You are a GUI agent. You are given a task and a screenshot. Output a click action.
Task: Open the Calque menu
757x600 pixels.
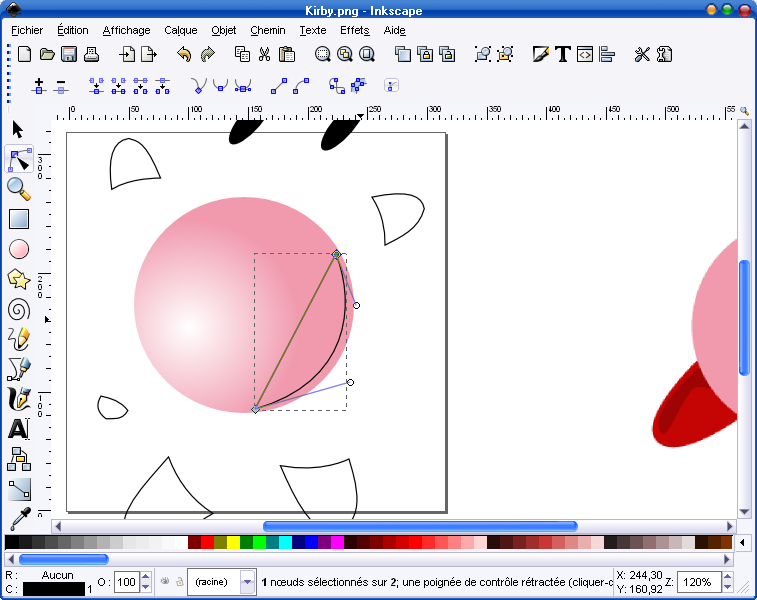click(x=181, y=30)
